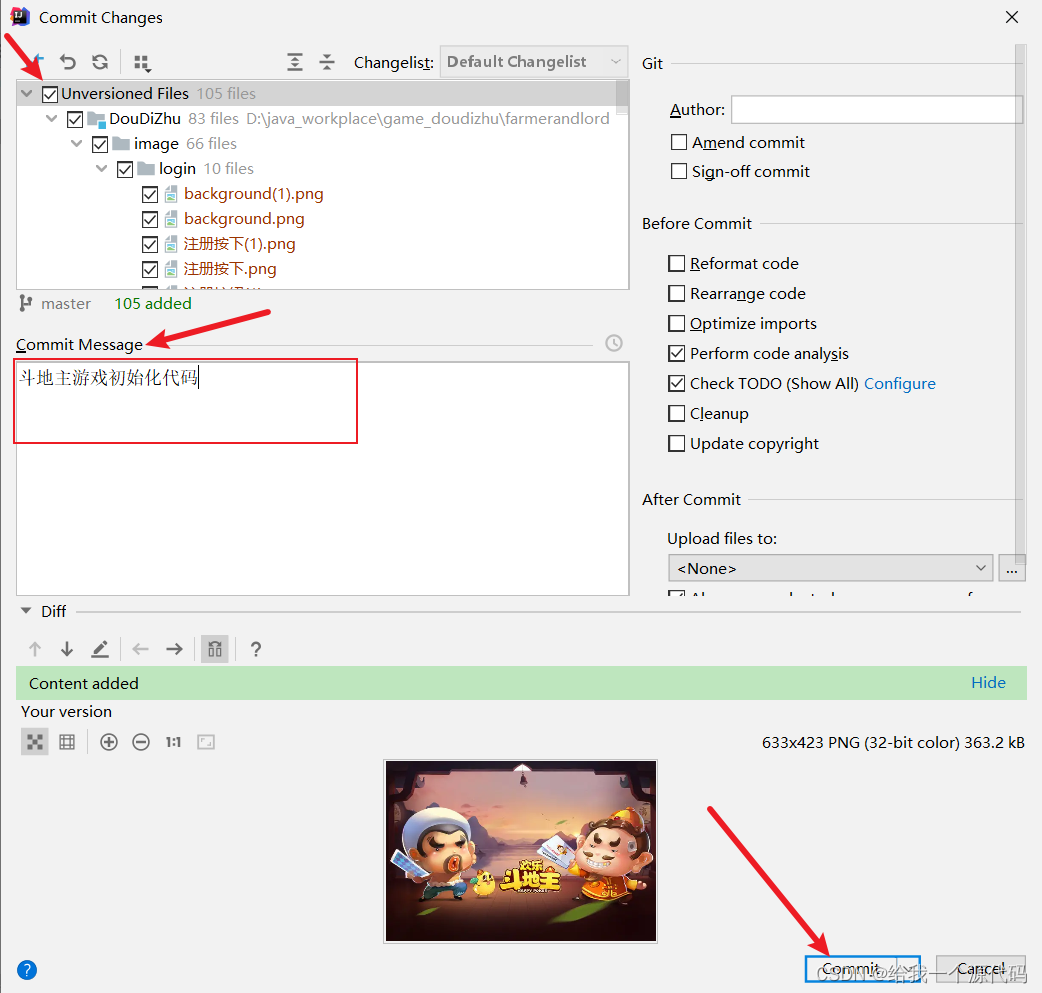The height and width of the screenshot is (993, 1042).
Task: Click the Refresh changes icon
Action: 100,62
